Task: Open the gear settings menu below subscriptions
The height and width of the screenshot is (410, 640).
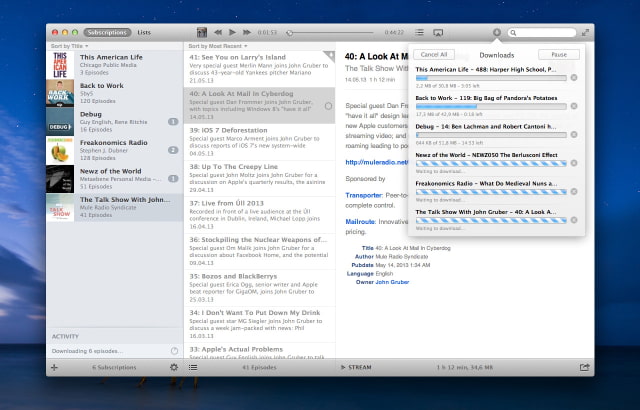Action: [174, 368]
